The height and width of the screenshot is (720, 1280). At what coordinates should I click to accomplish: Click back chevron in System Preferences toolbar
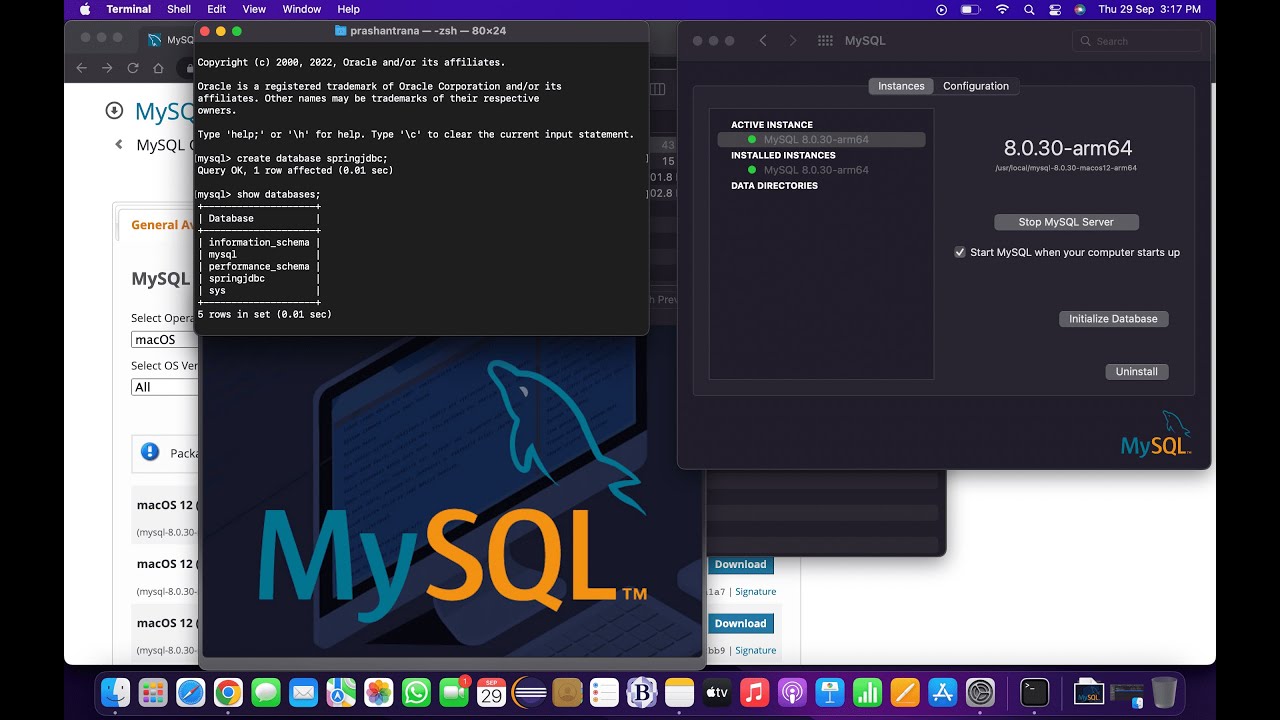pos(763,41)
